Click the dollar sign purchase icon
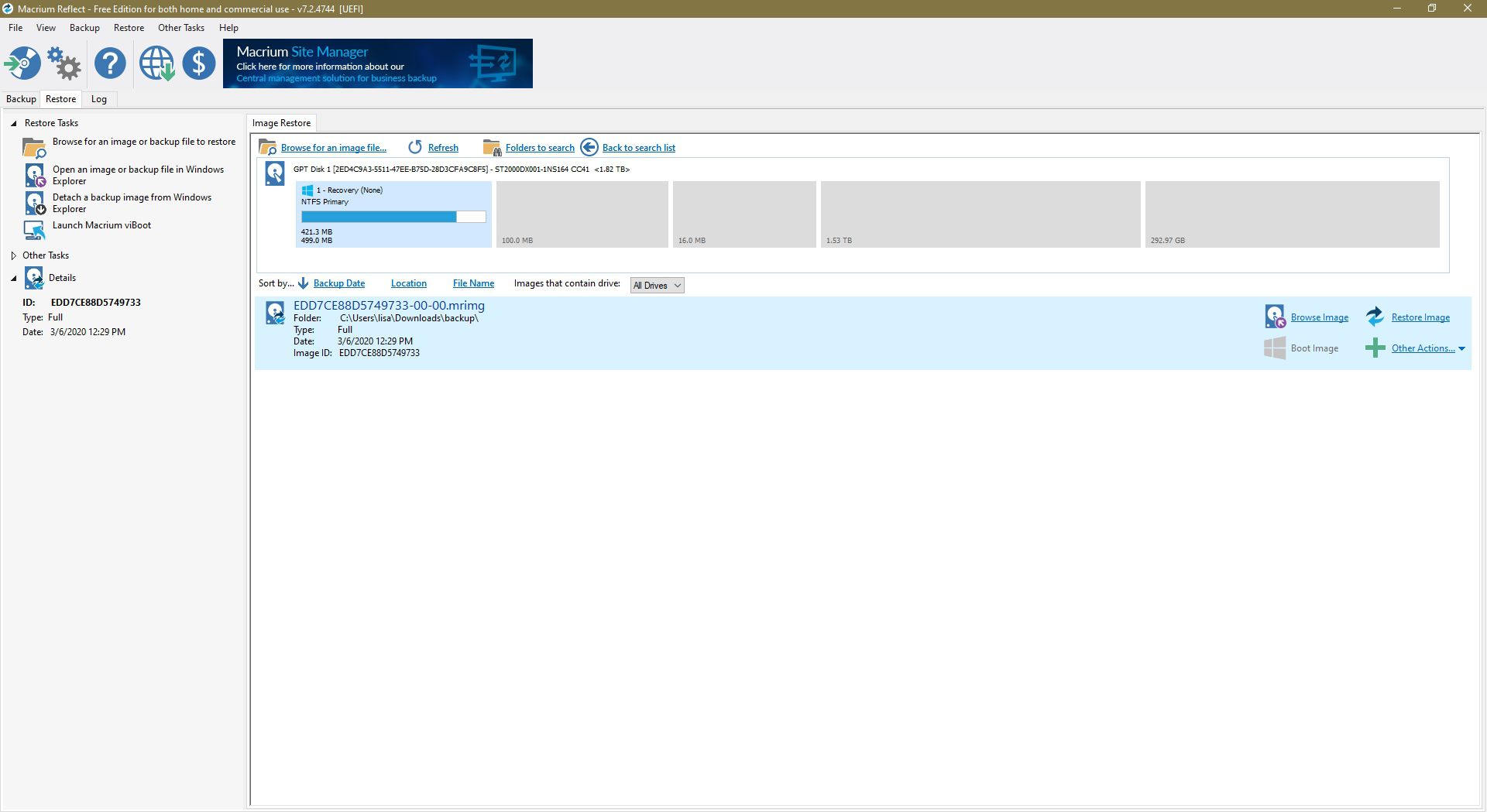This screenshot has width=1487, height=812. pyautogui.click(x=199, y=63)
